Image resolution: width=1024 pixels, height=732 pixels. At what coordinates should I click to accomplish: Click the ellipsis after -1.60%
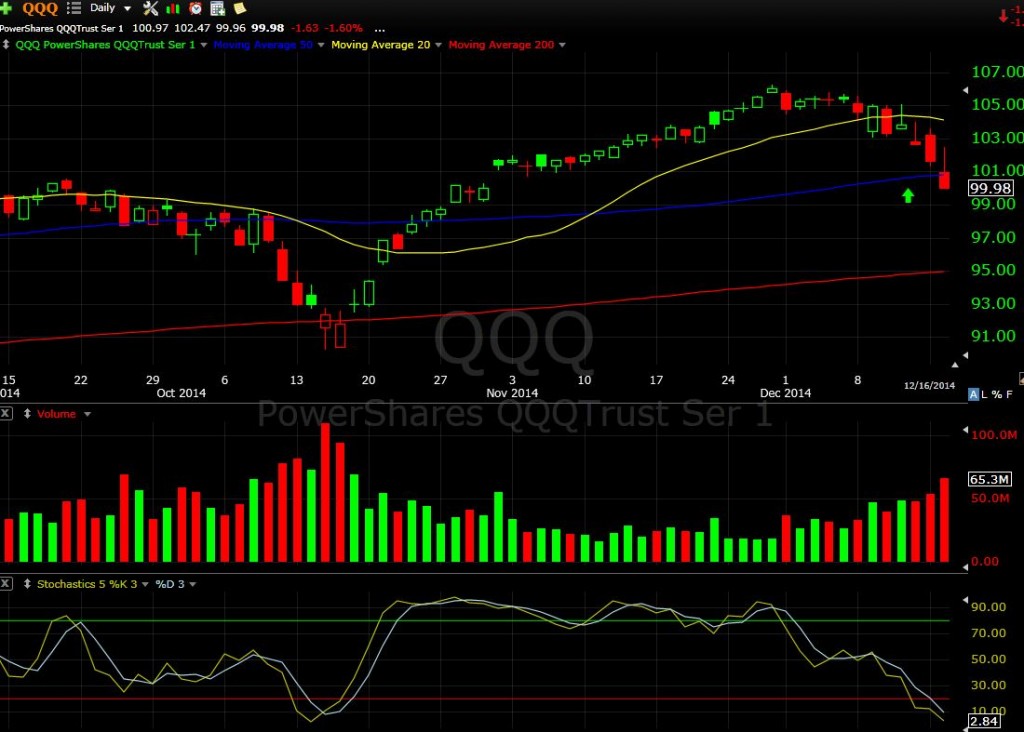point(379,28)
